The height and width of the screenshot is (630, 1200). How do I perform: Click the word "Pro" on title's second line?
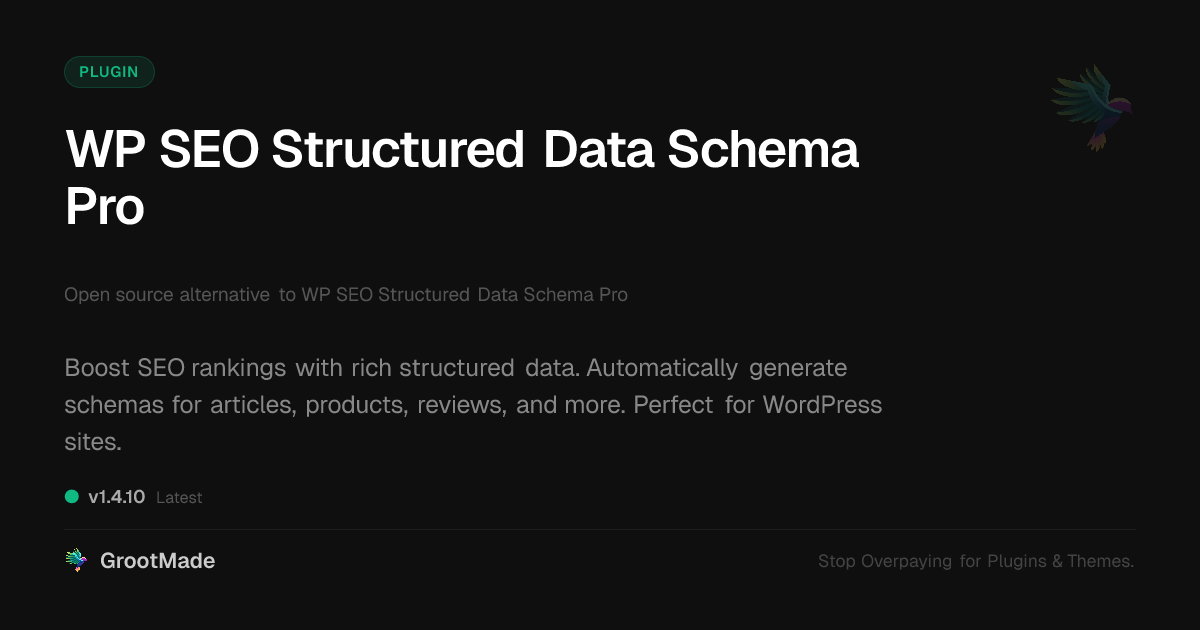click(x=105, y=207)
